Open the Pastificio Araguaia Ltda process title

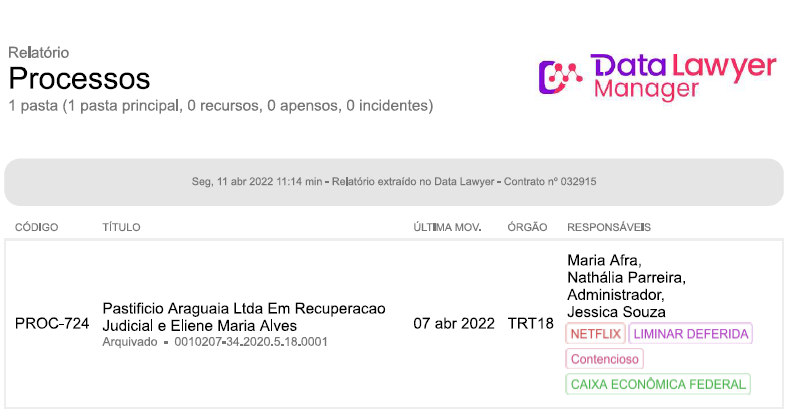click(244, 316)
